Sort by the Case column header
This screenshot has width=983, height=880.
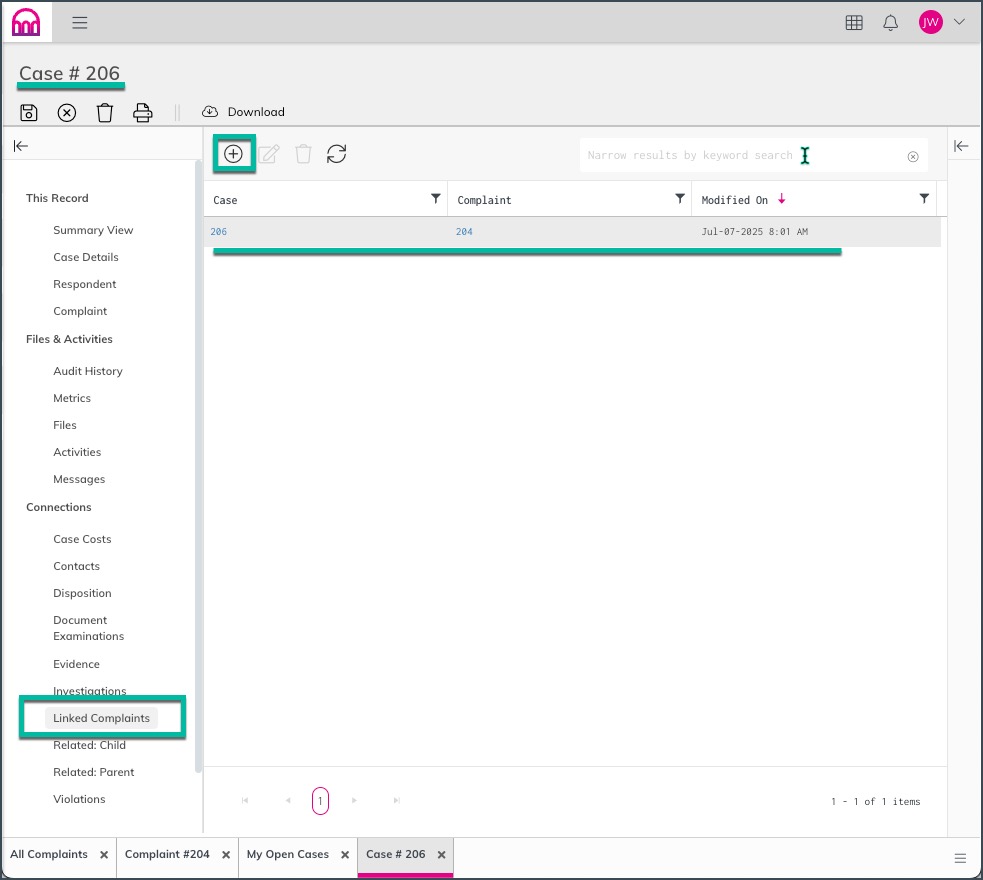225,200
